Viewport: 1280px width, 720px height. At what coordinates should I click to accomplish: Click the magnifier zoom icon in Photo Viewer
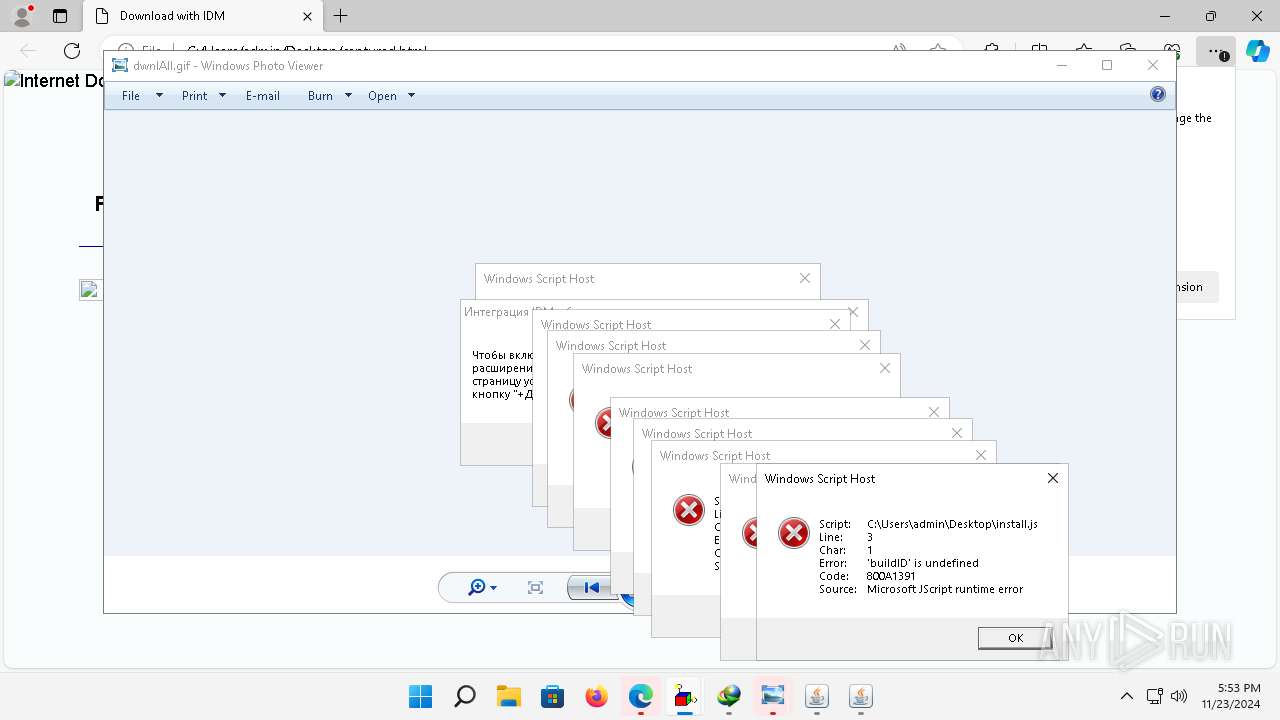(477, 587)
